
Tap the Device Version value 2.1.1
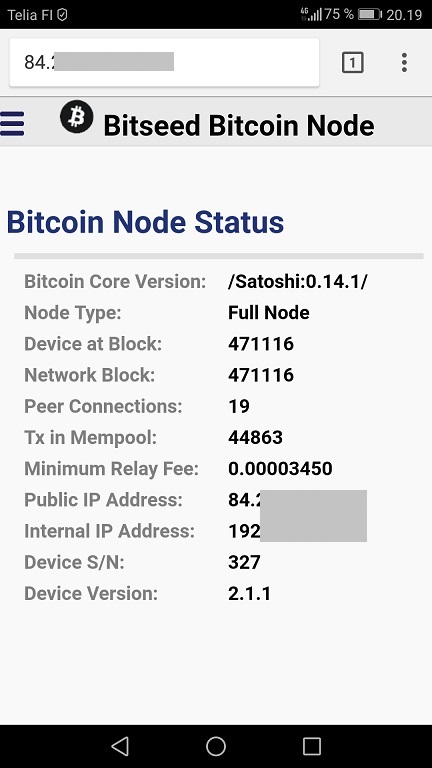click(x=249, y=594)
